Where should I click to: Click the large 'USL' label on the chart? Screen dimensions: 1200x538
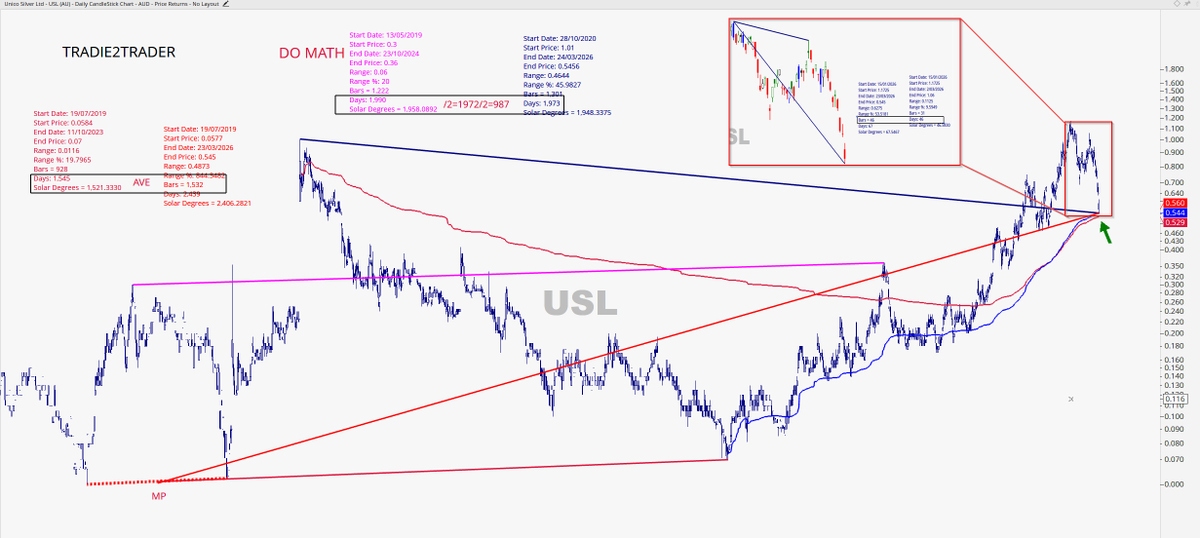coord(581,302)
